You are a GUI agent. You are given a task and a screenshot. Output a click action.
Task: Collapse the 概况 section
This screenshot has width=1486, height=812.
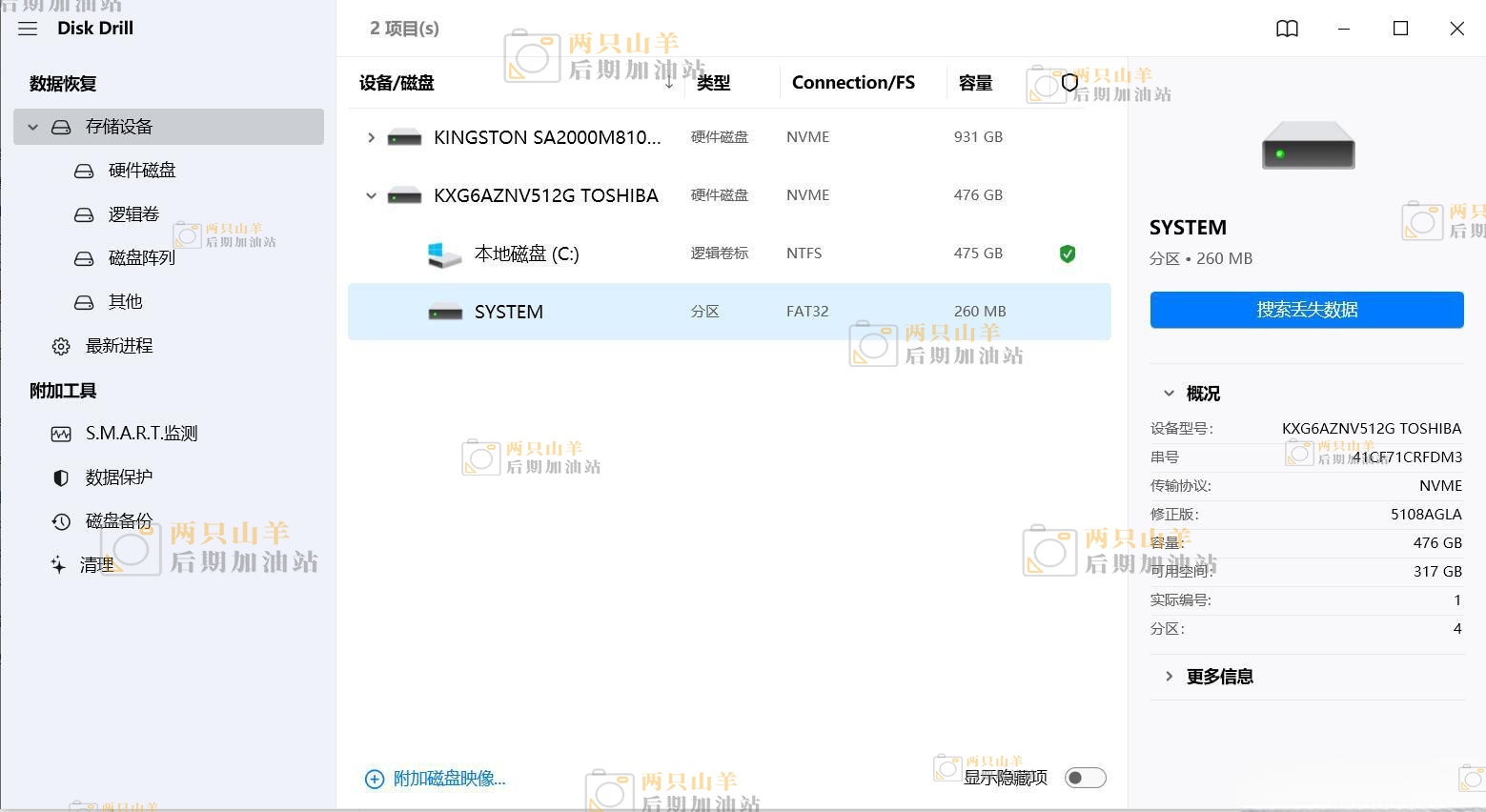pyautogui.click(x=1169, y=394)
